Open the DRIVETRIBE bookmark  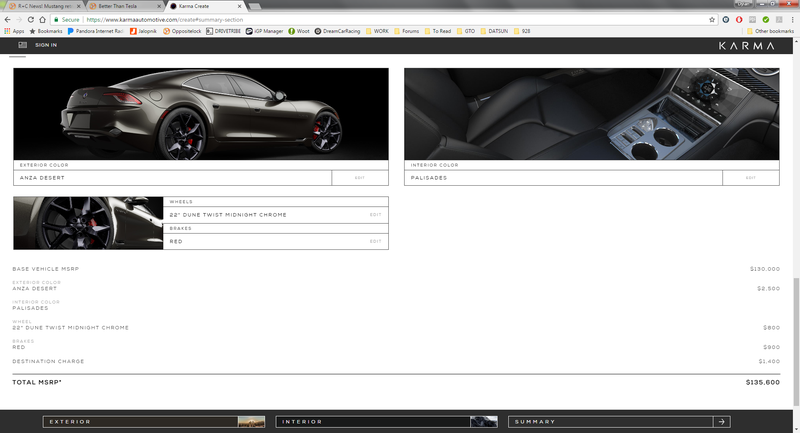pyautogui.click(x=223, y=31)
